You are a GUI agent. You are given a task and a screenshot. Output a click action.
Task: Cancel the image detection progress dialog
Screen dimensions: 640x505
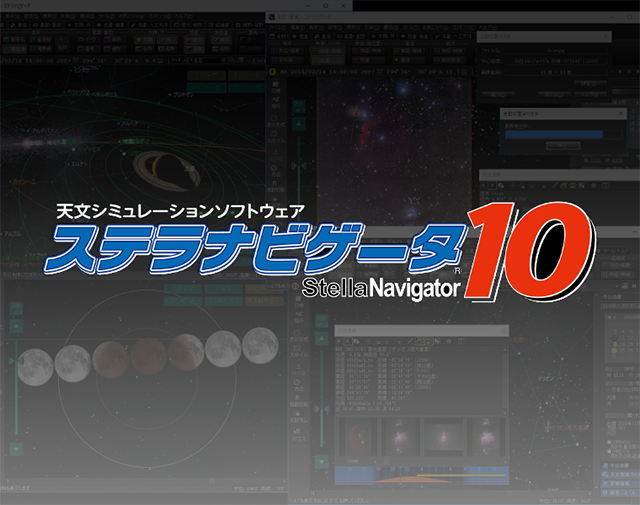coord(563,146)
